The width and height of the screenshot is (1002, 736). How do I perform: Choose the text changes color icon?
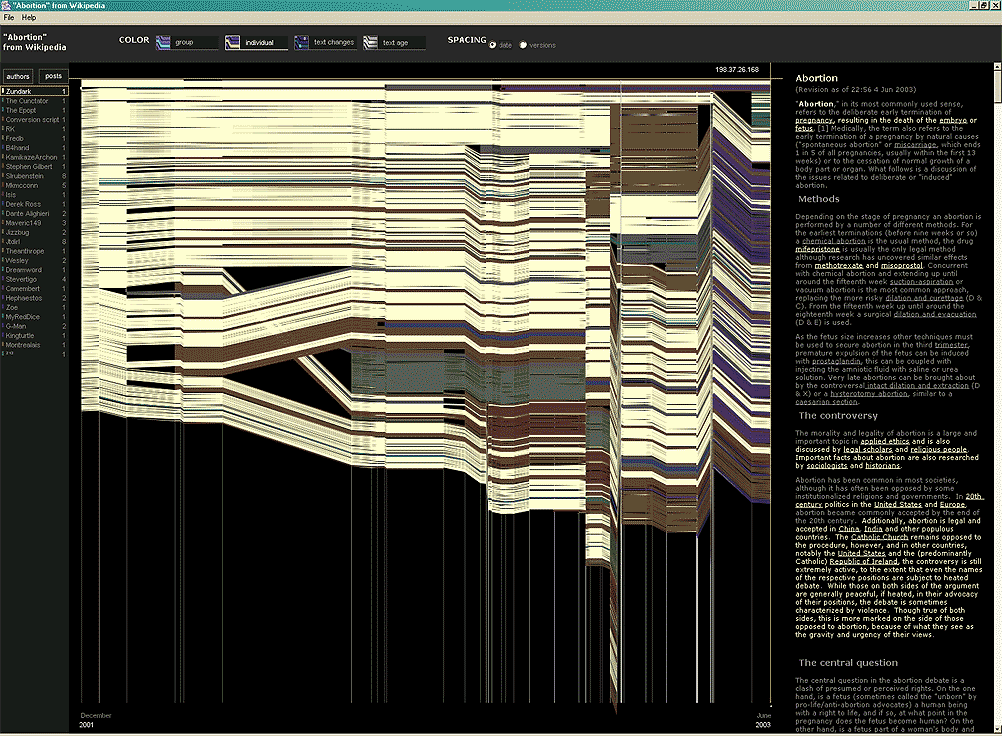pyautogui.click(x=301, y=42)
